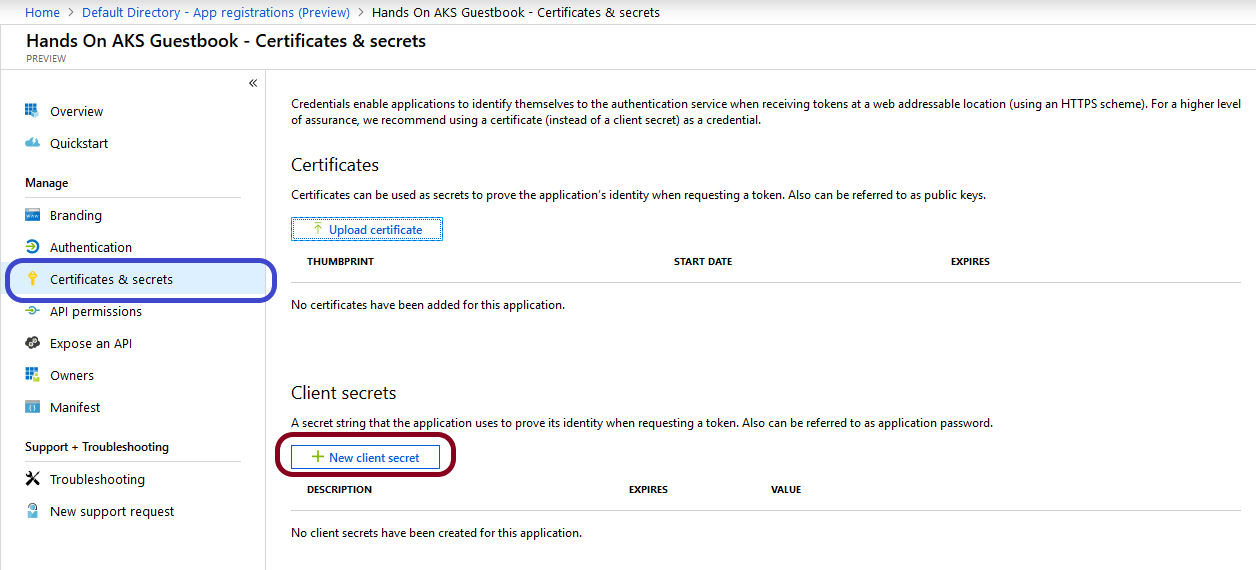Click certificates EXPIRES column header
Screen dimensions: 1256x570
pos(970,261)
